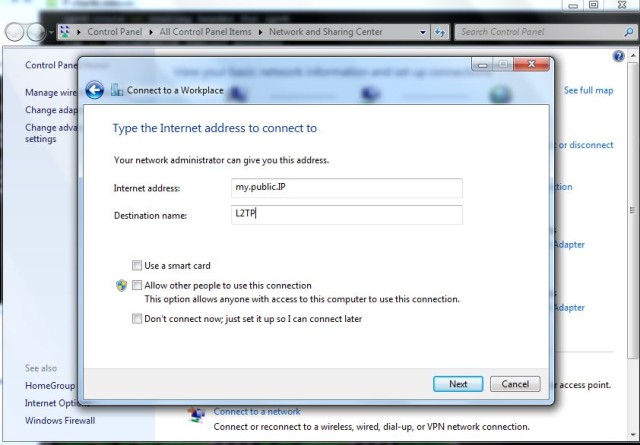The image size is (640, 445).
Task: Click the scrollbar up arrow under the help icon
Action: click(x=633, y=55)
